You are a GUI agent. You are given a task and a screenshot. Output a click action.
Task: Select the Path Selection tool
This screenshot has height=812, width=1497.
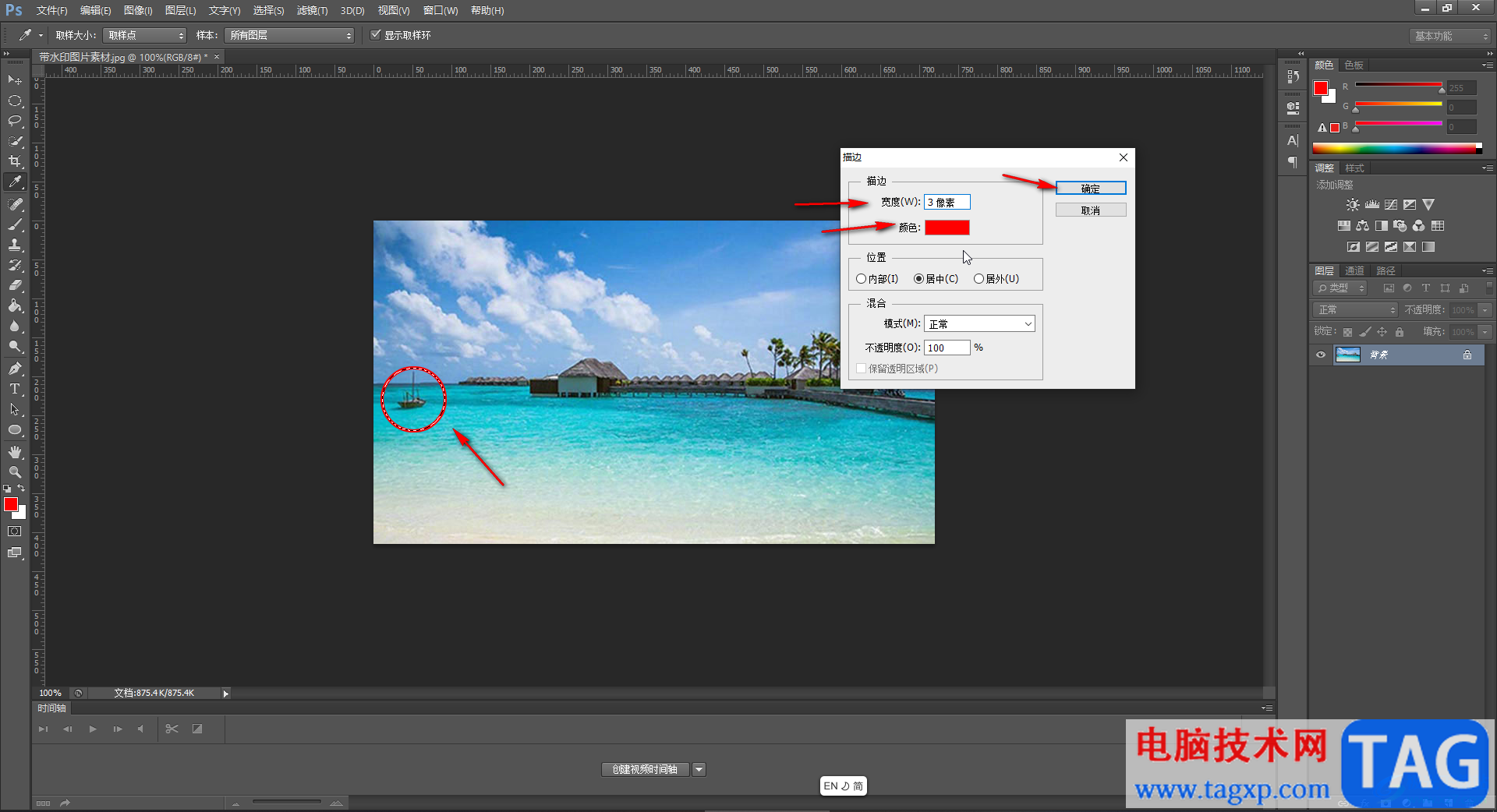15,409
